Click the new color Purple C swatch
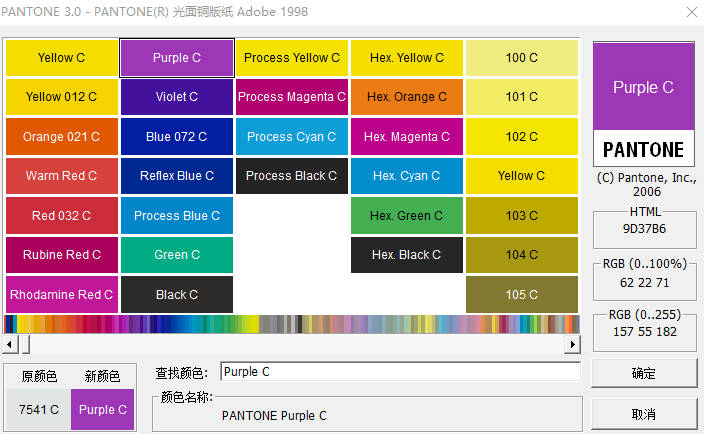 click(103, 409)
